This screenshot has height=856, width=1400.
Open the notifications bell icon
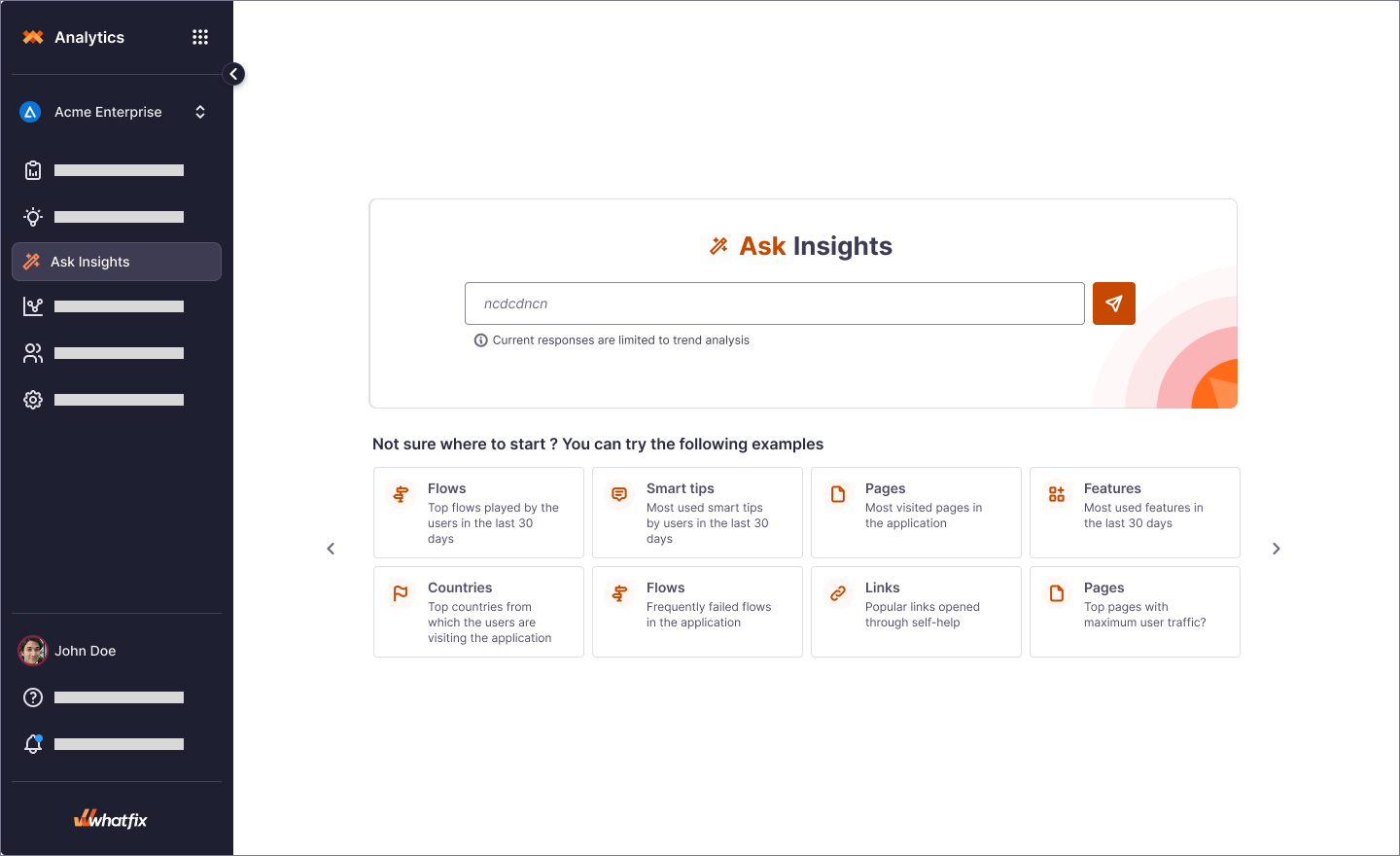[33, 744]
